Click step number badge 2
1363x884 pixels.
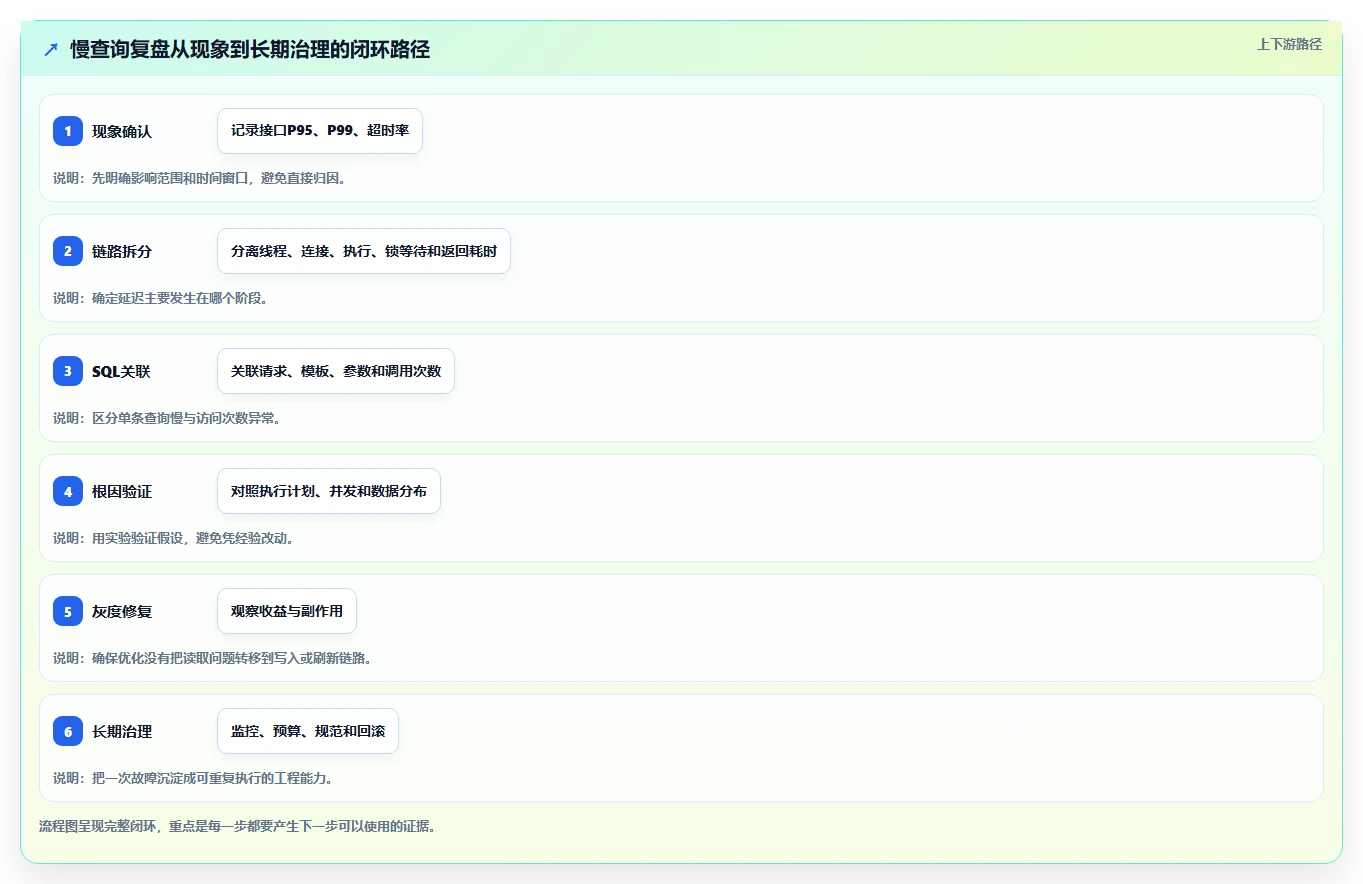(68, 251)
